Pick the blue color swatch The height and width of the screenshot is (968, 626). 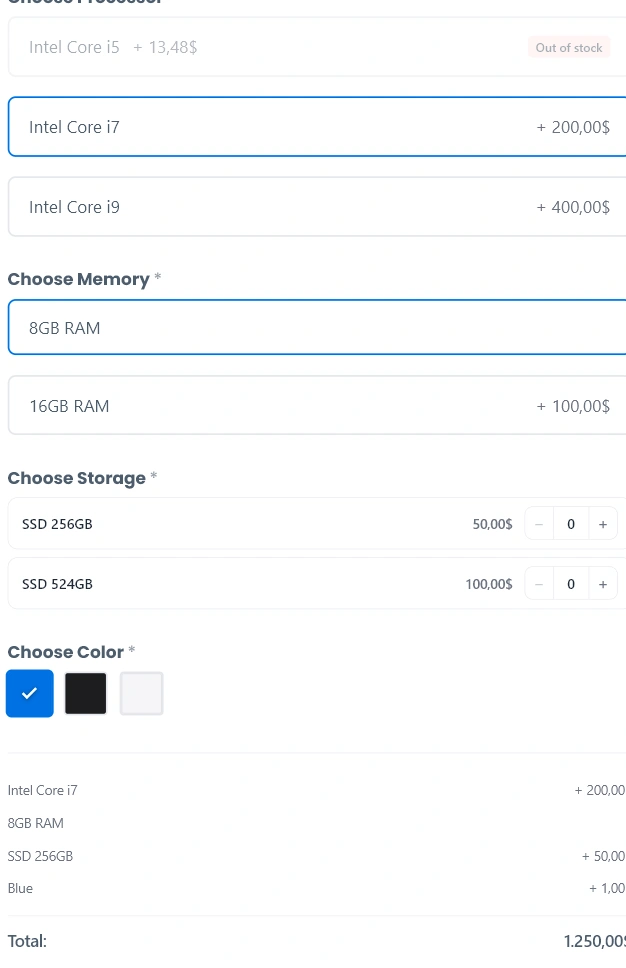click(x=30, y=693)
